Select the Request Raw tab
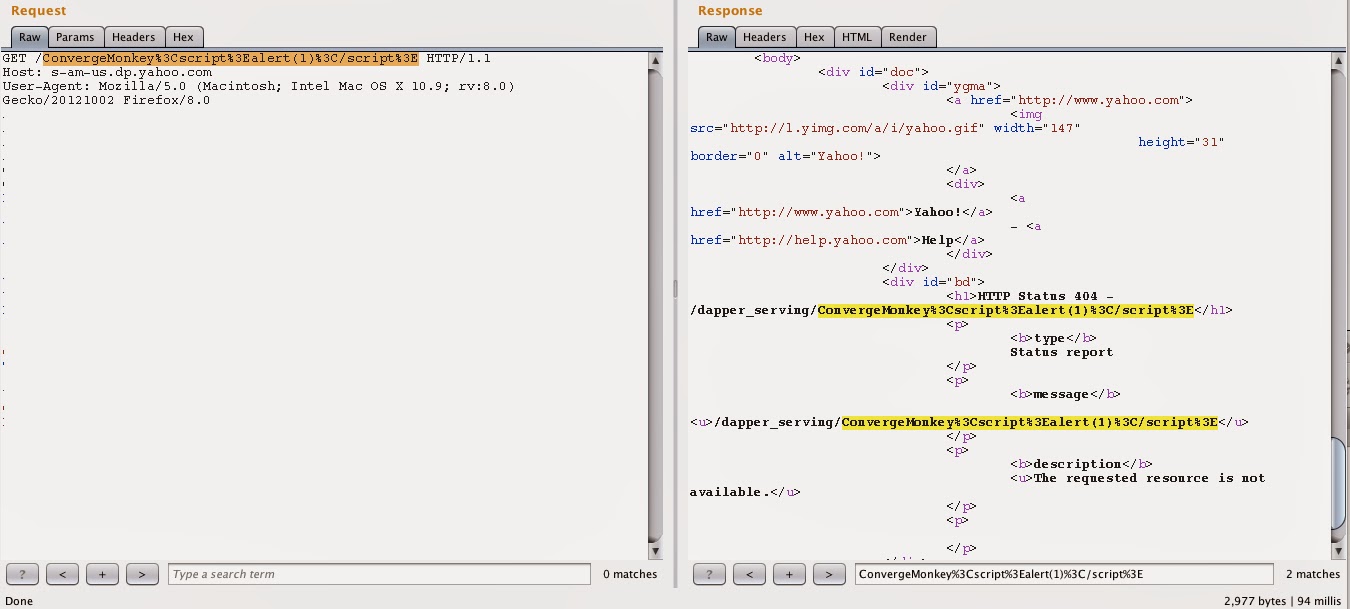The height and width of the screenshot is (609, 1350). [30, 37]
